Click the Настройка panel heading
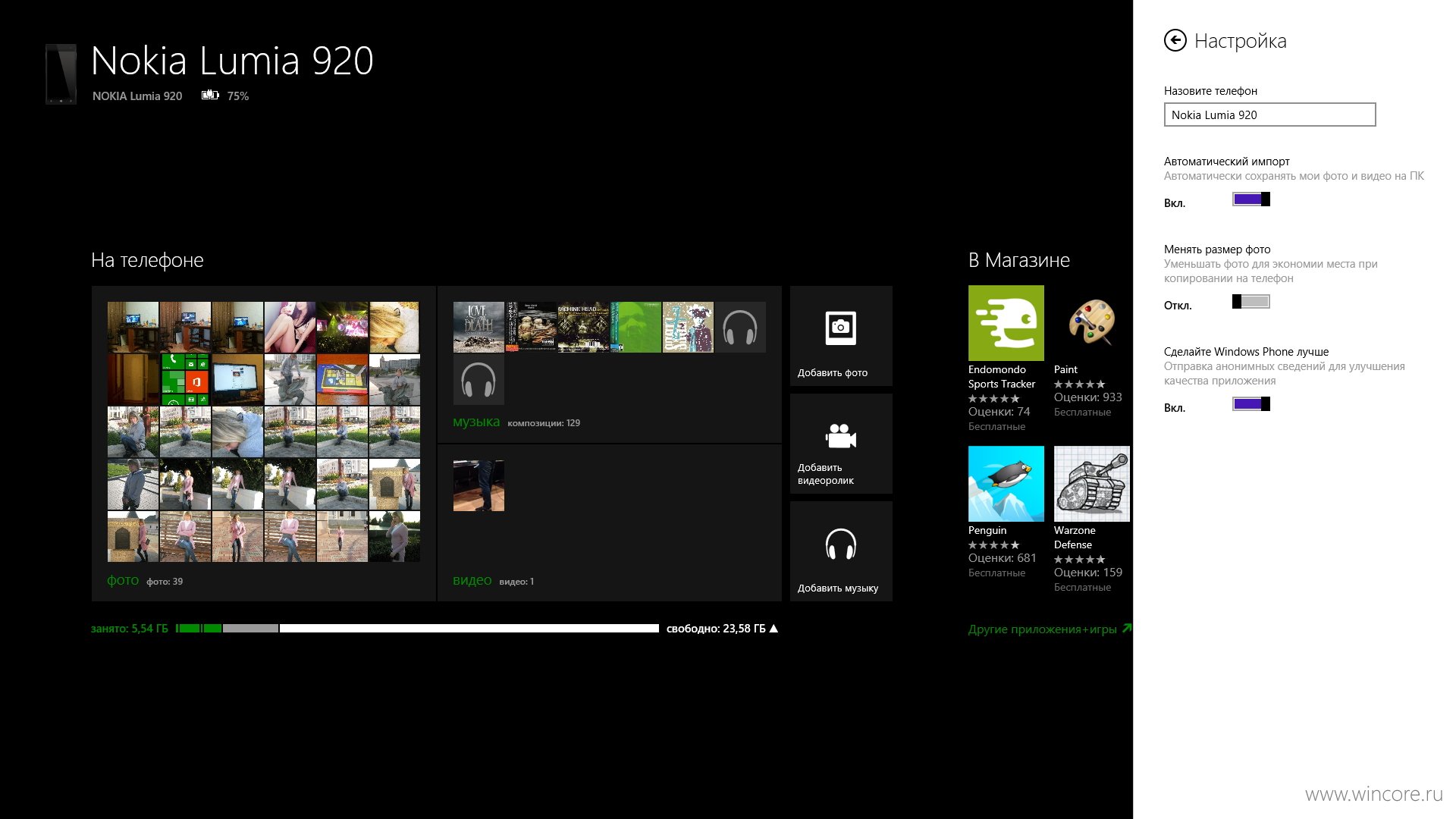The height and width of the screenshot is (819, 1456). 1241,41
